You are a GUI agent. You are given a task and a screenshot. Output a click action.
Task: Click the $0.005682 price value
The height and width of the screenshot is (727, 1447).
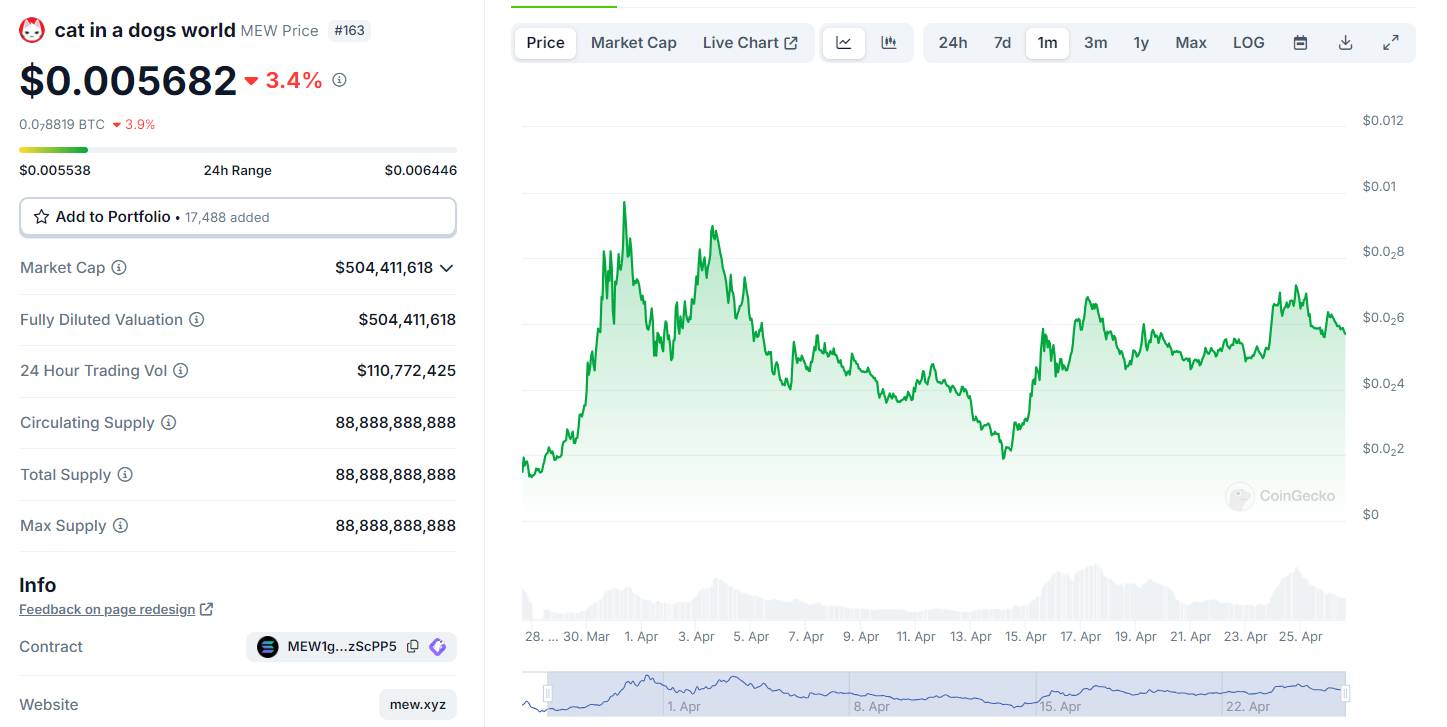128,81
